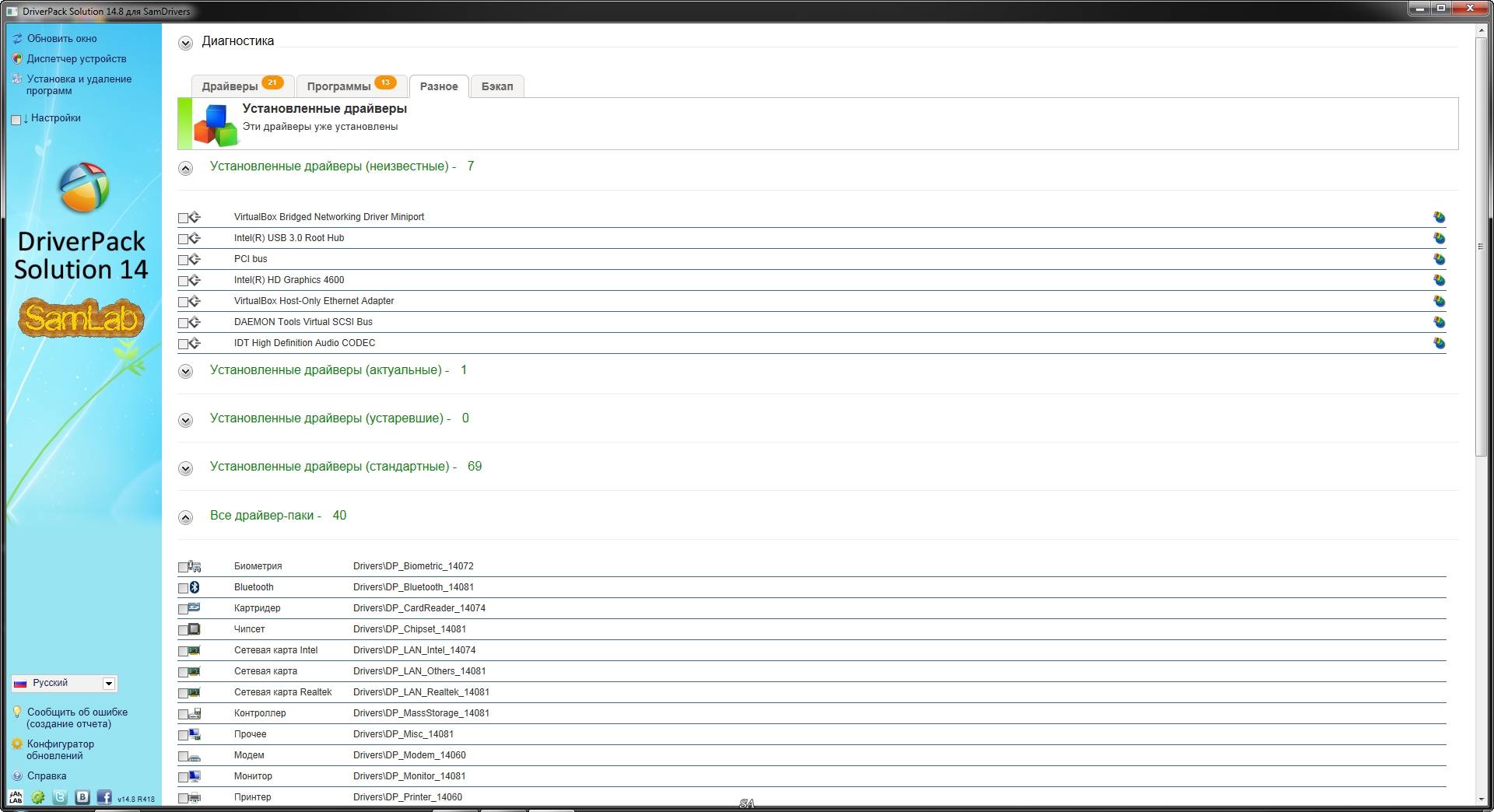Open the Twitter icon link
The width and height of the screenshot is (1494, 812).
[x=60, y=797]
